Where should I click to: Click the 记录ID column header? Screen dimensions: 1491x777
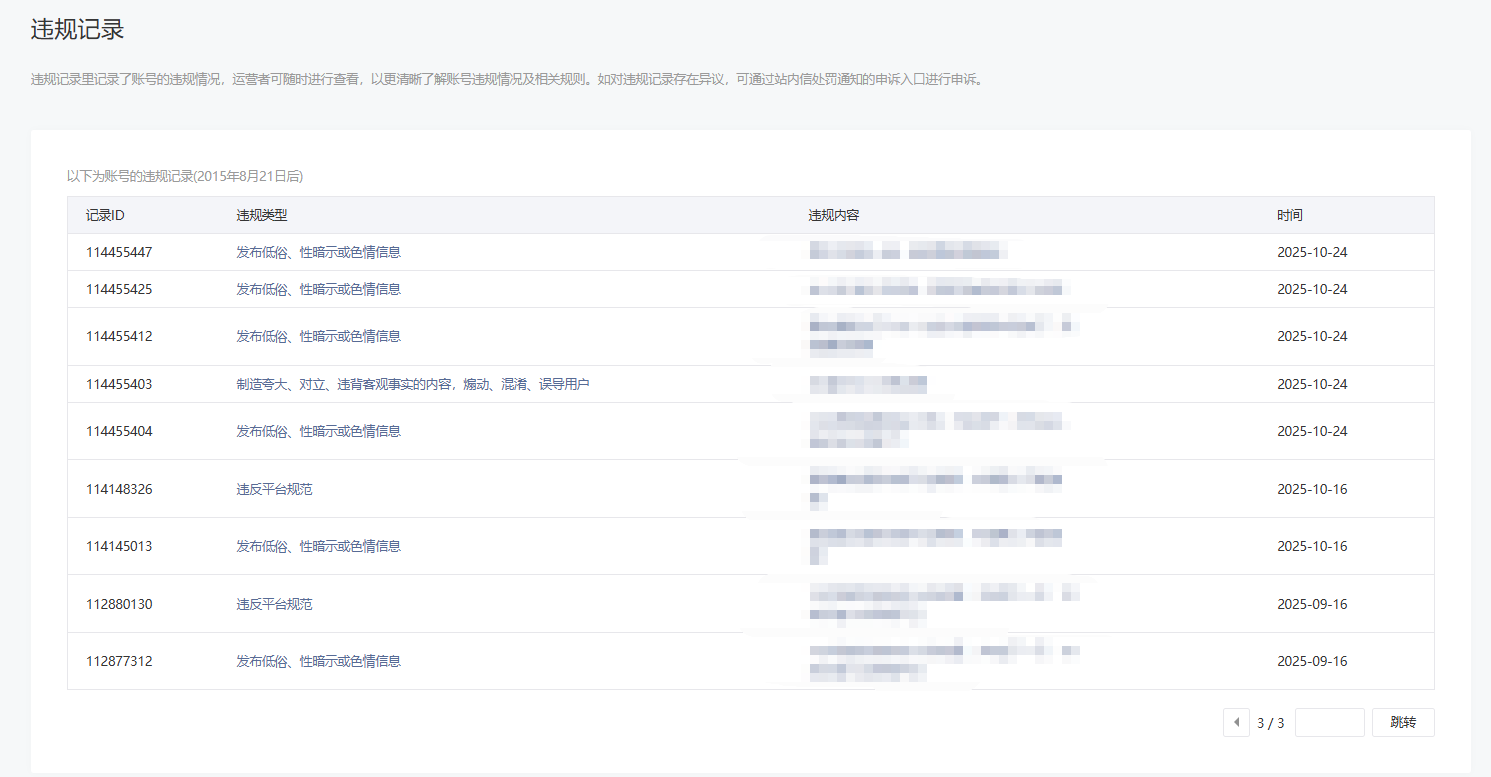click(x=105, y=215)
